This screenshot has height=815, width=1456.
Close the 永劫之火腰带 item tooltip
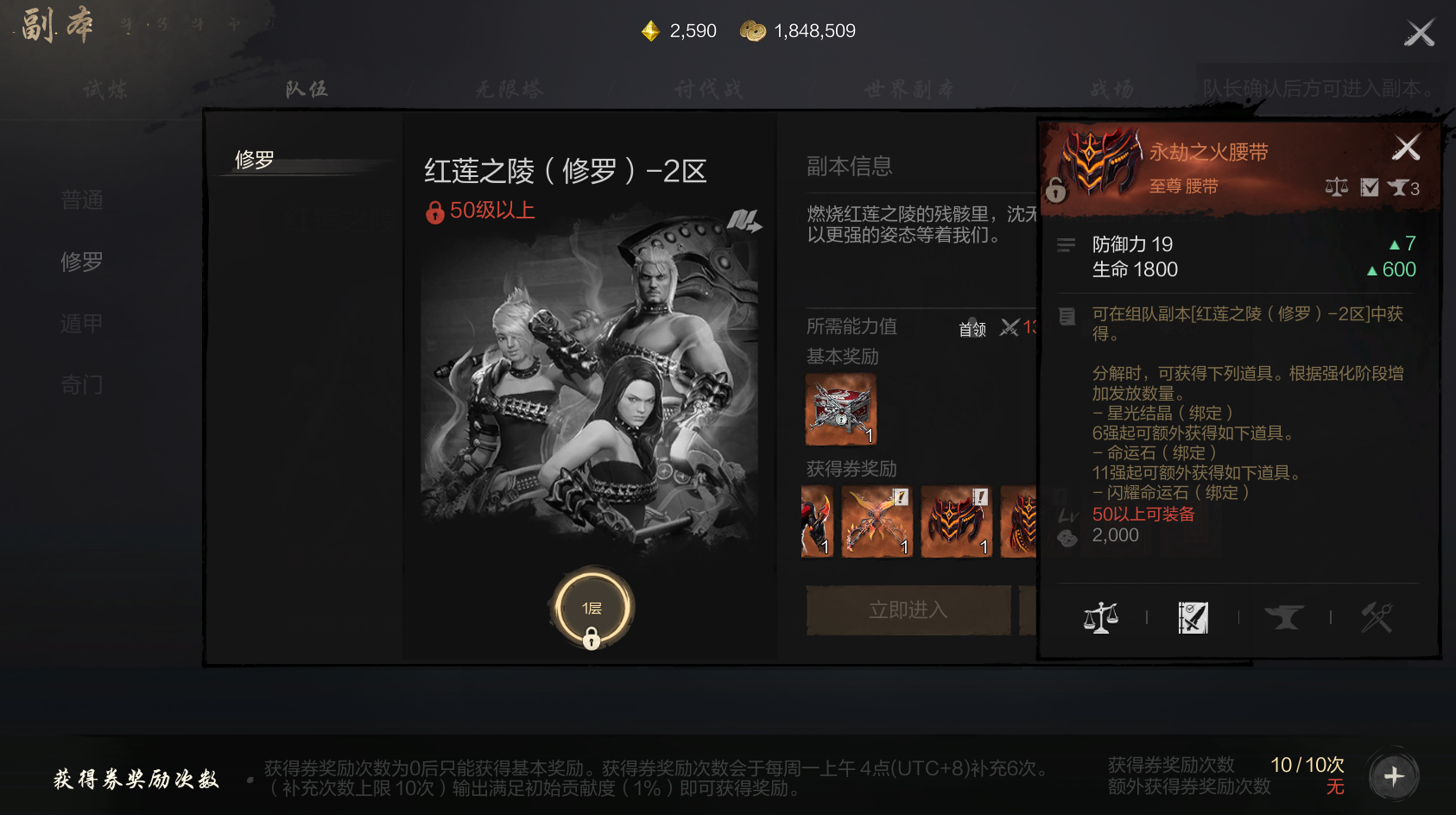coord(1406,148)
